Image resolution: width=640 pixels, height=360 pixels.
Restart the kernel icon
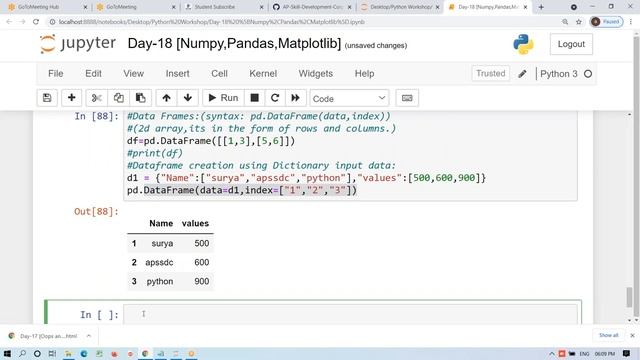[x=275, y=98]
